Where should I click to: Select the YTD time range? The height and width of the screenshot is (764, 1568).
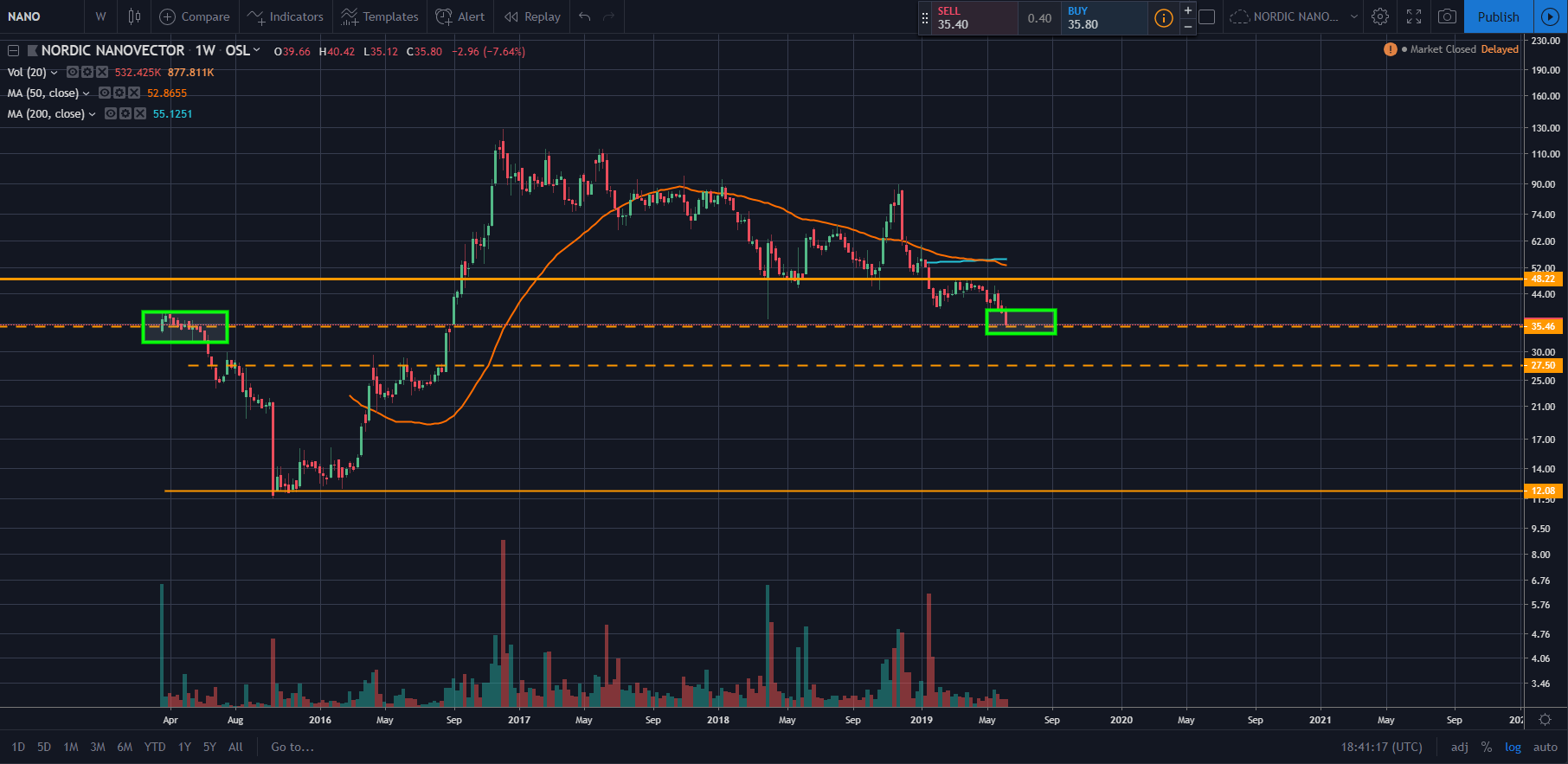pyautogui.click(x=155, y=747)
